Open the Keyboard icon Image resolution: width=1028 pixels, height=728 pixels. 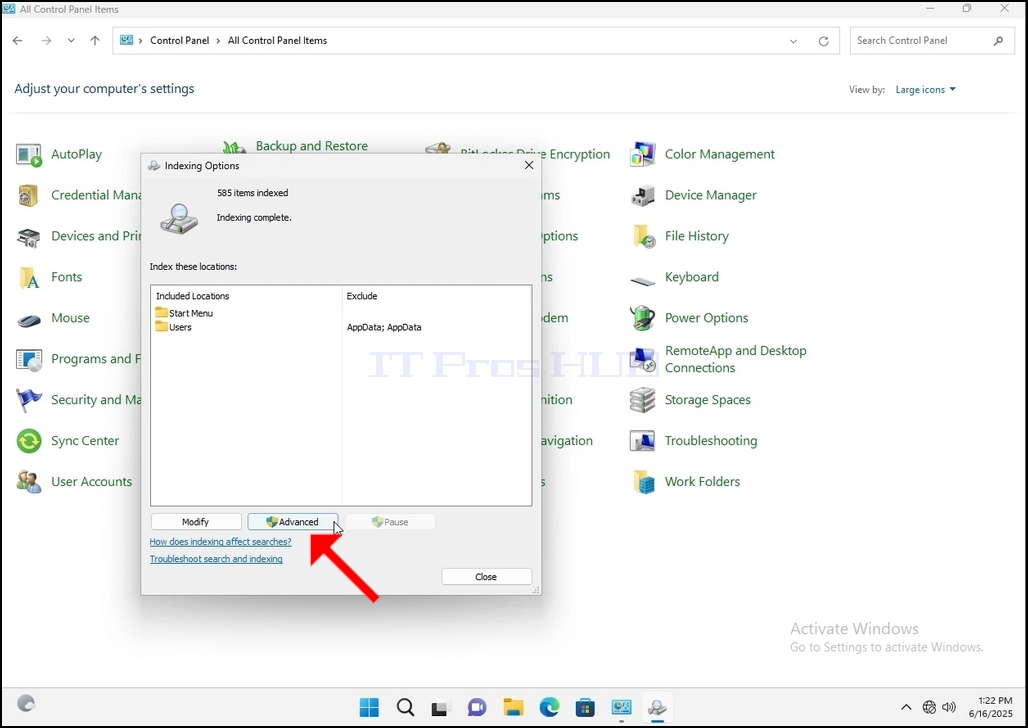tap(642, 281)
